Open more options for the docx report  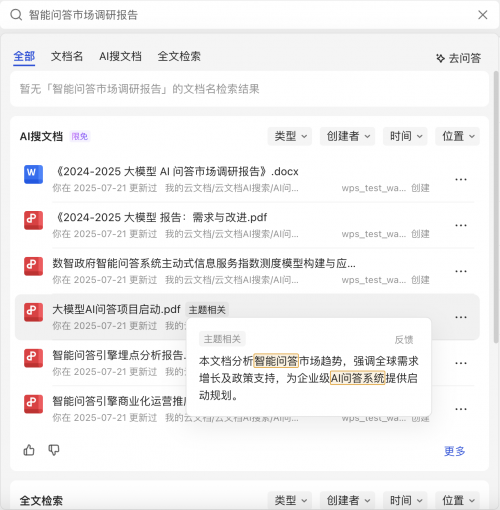coord(461,179)
